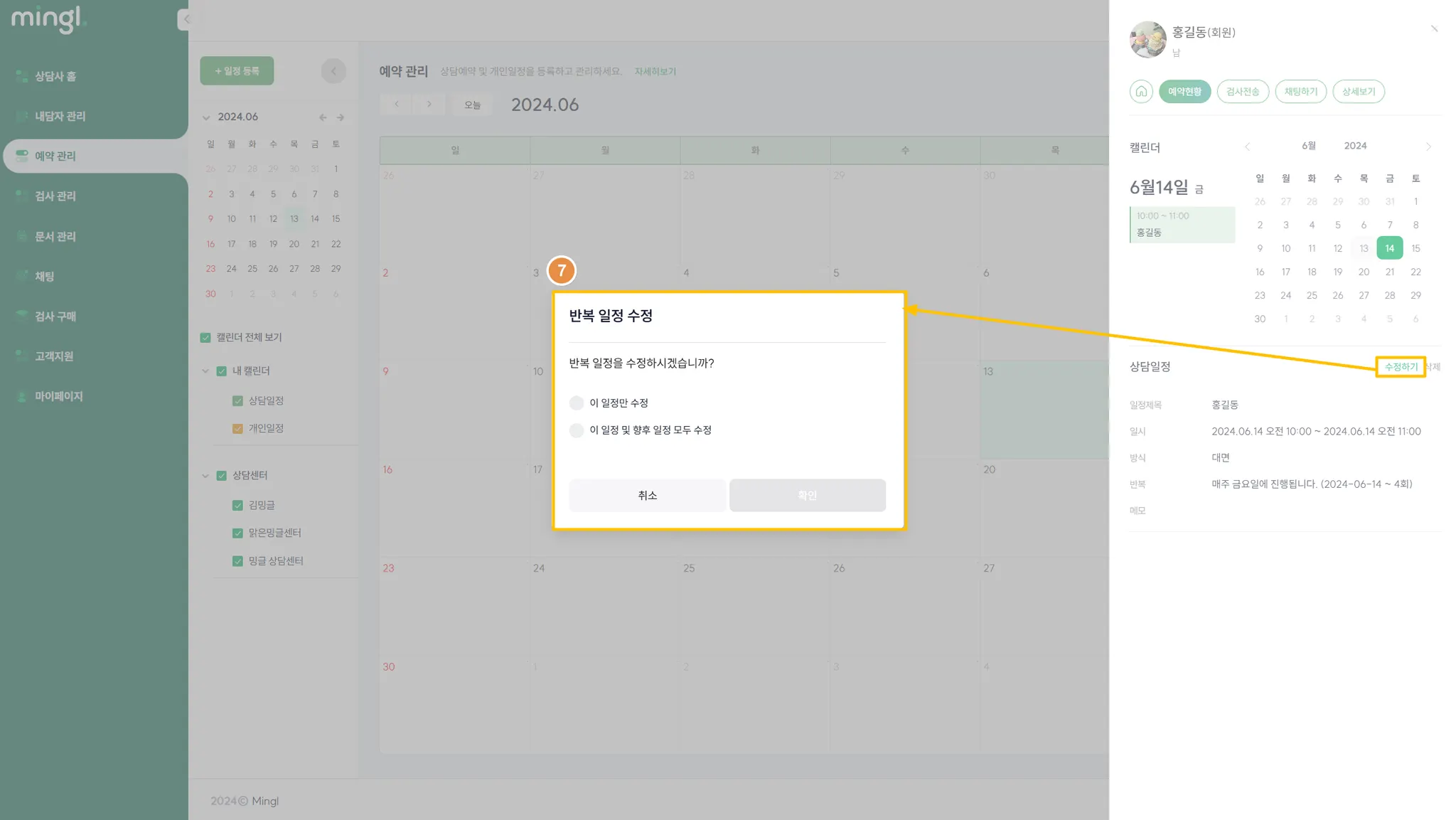Select 이 일정 및 향후 일정 모두 수정
This screenshot has width=1456, height=820.
tap(577, 430)
